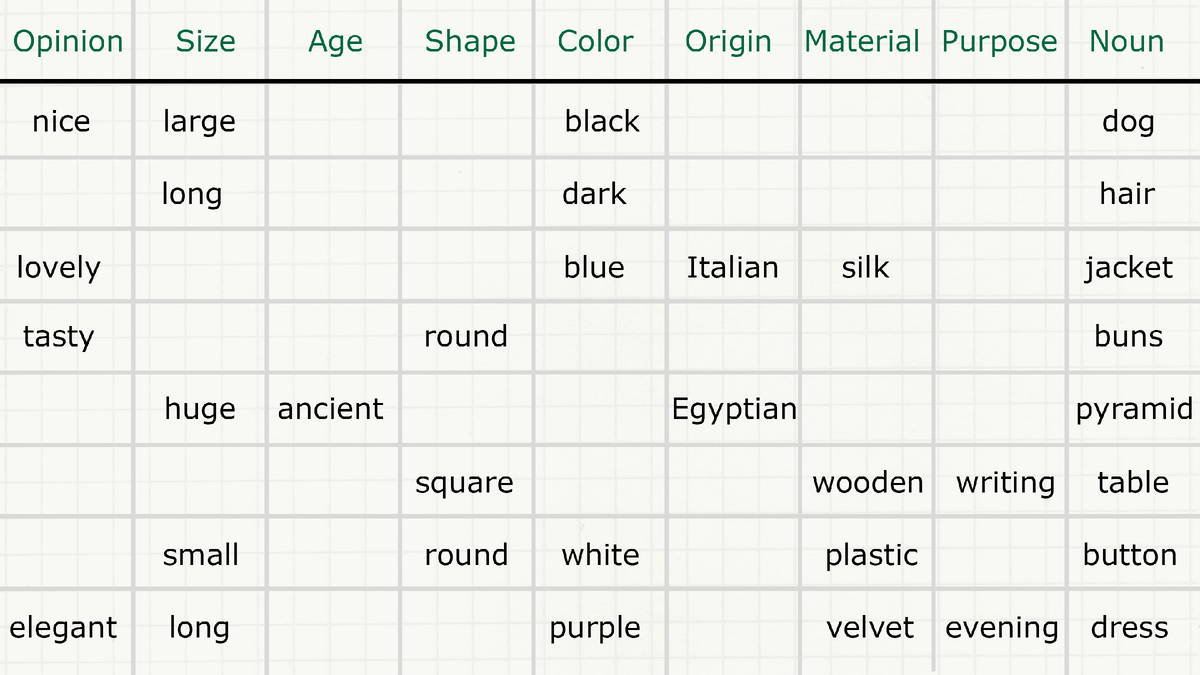Image resolution: width=1200 pixels, height=675 pixels.
Task: Select the Origin column header
Action: (x=728, y=42)
